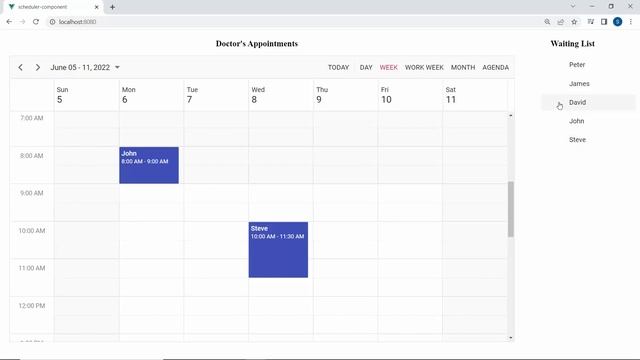Switch to MONTH view
Viewport: 640px width, 360px height.
[x=463, y=67]
